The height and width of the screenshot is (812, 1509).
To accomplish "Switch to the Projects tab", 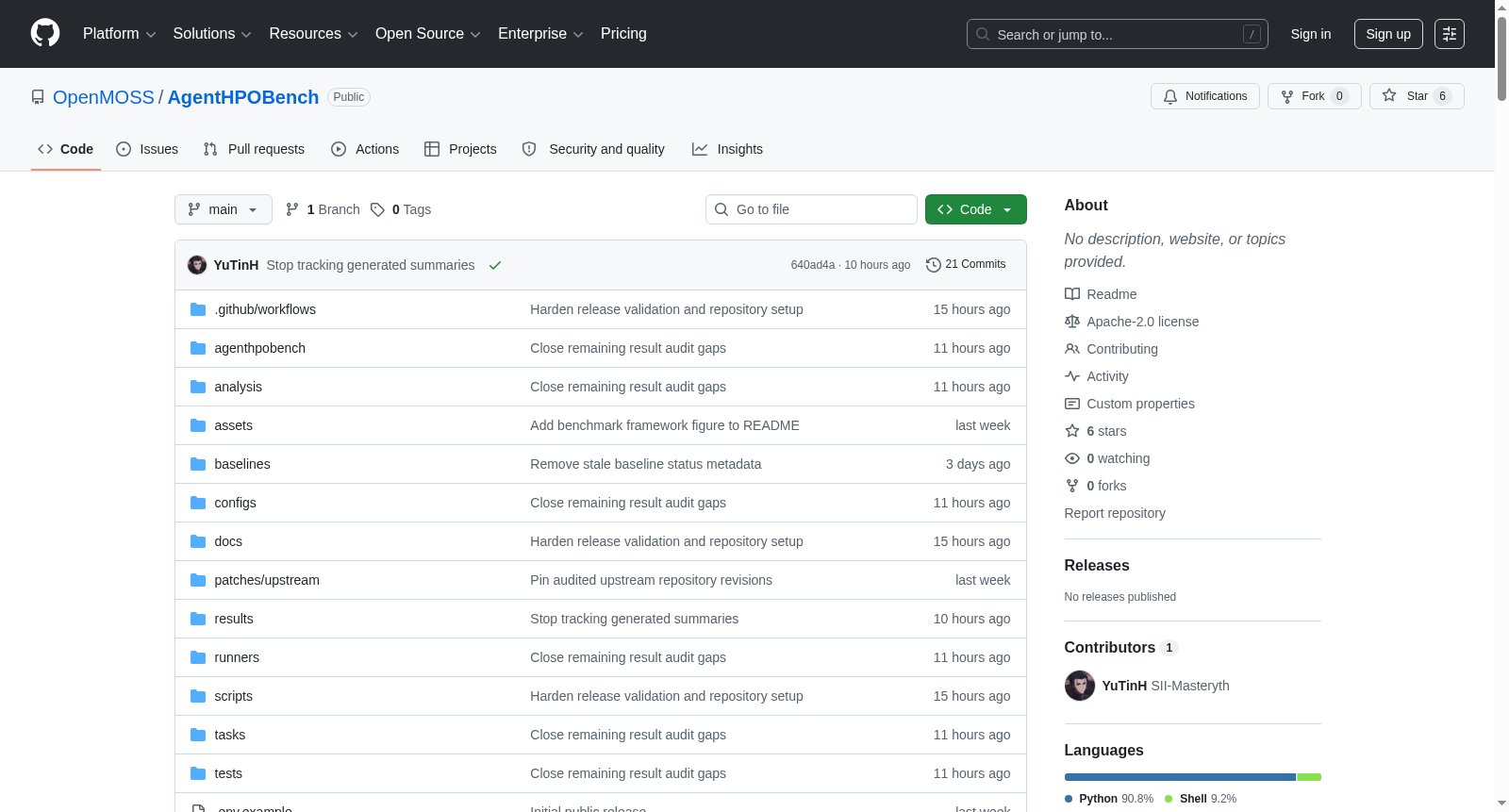I will [460, 149].
